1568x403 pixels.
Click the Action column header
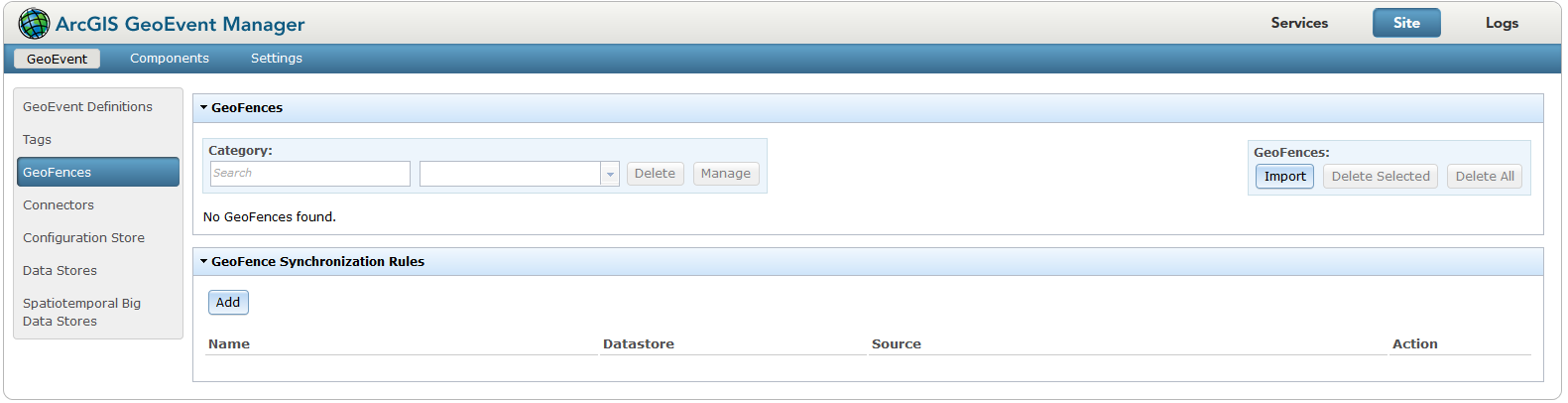(x=1415, y=344)
